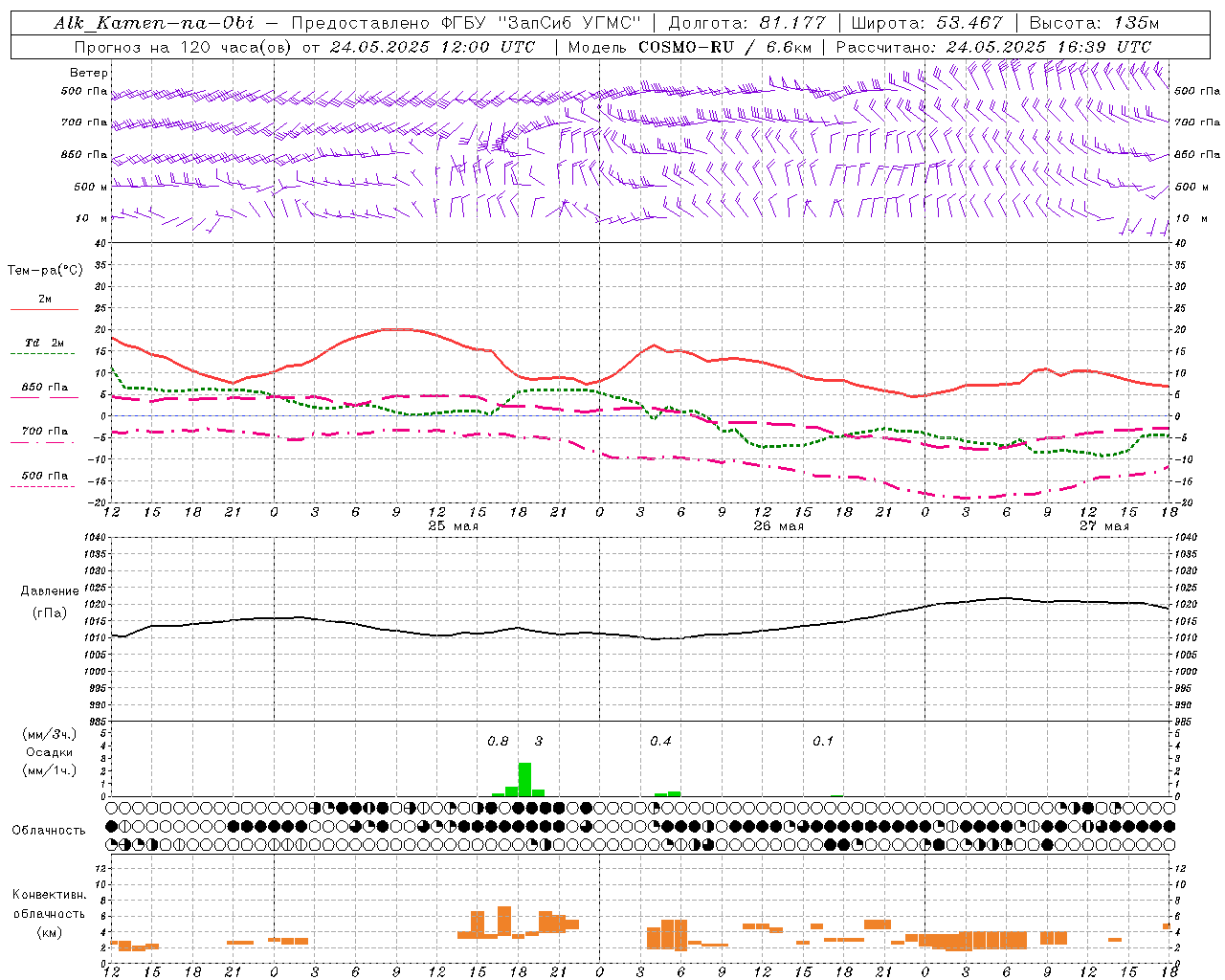Click the calculation time Рассчитано: 24.05.2025 16:39 UTC
Image resolution: width=1225 pixels, height=980 pixels.
993,47
